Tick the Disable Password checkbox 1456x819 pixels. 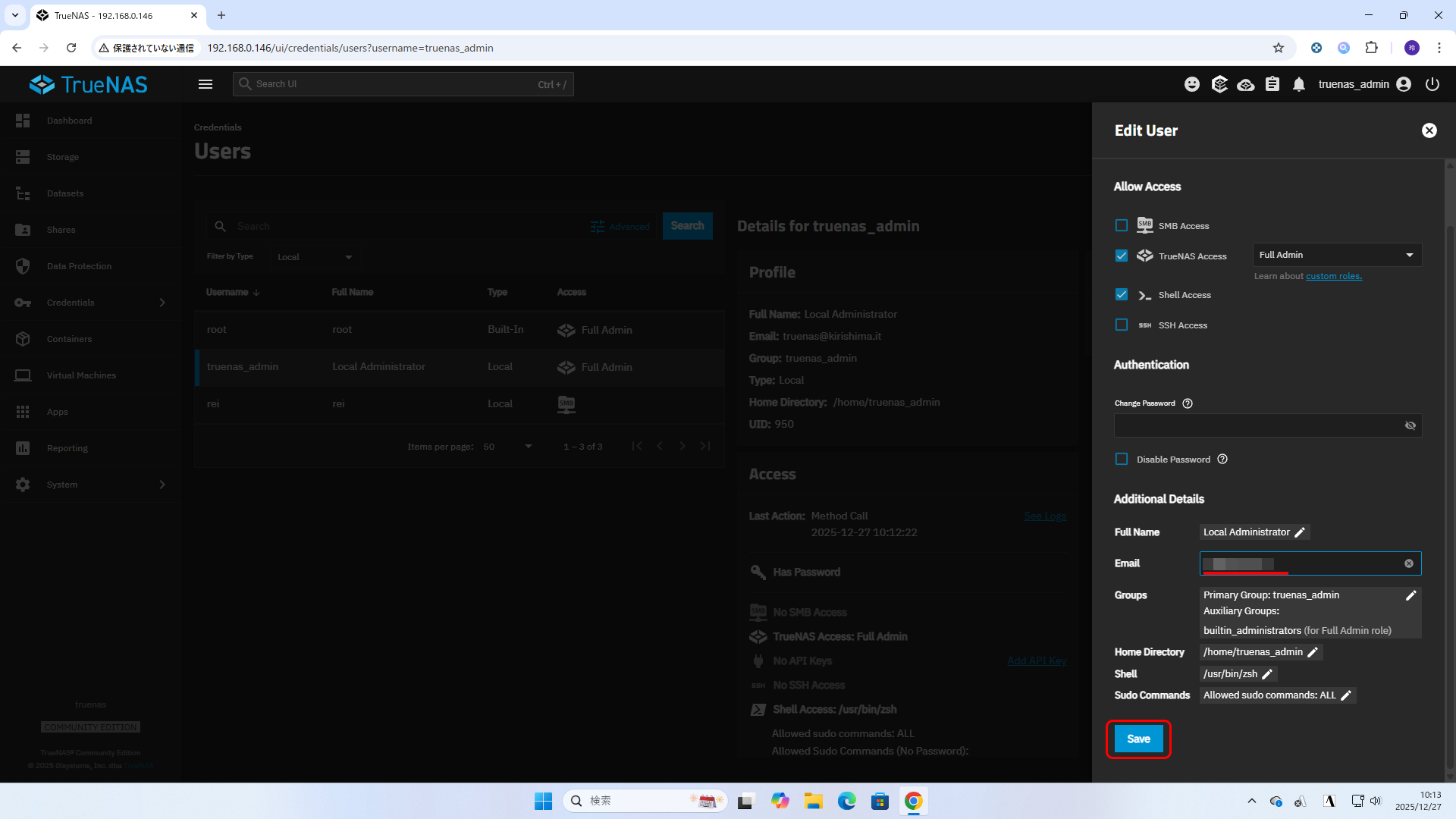tap(1122, 459)
